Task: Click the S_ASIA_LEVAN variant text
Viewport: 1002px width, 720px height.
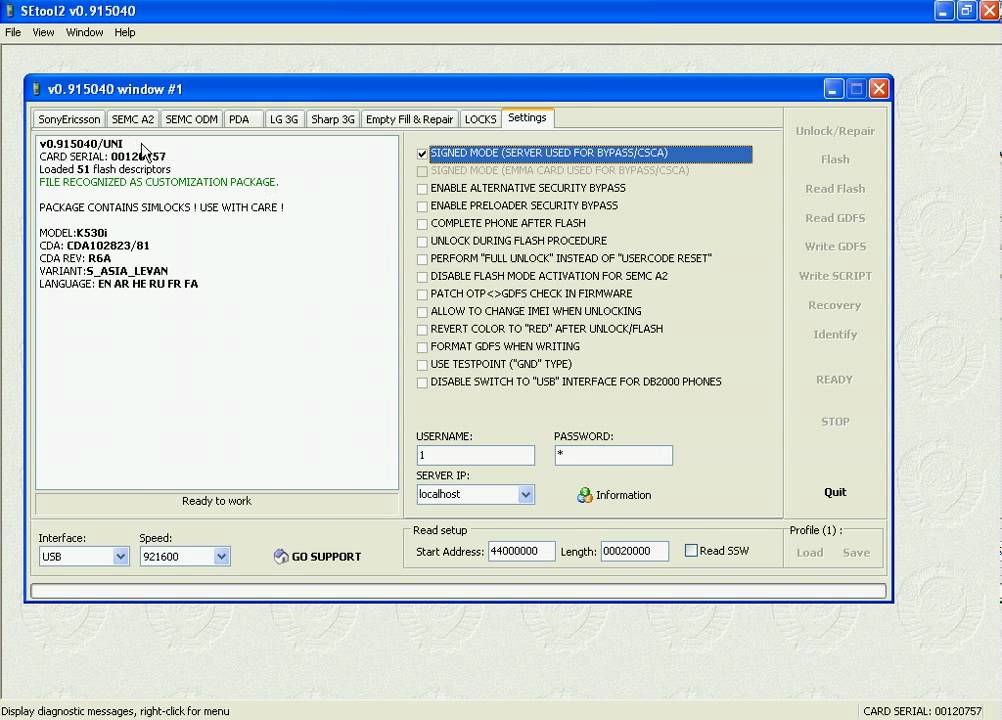Action: (x=127, y=271)
